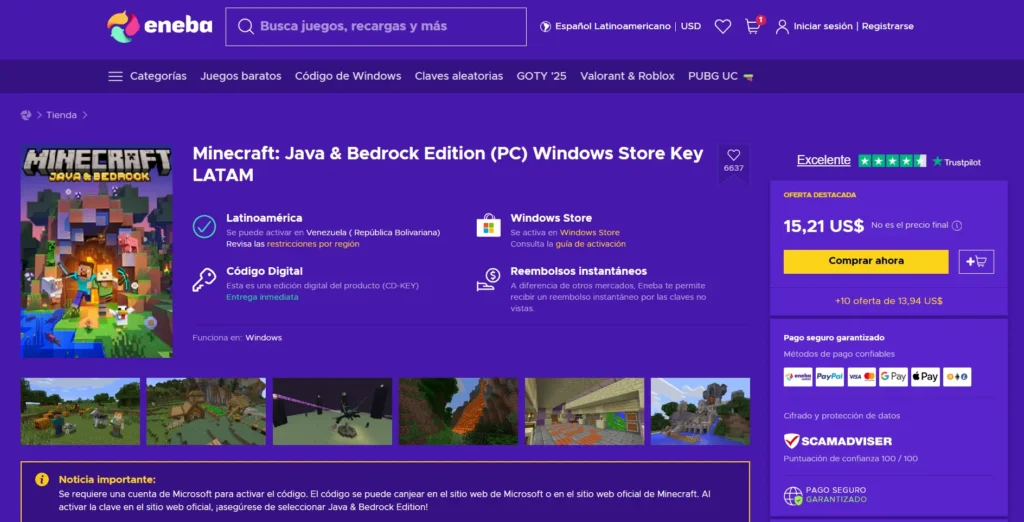Type in the Busca juegos search field
The height and width of the screenshot is (522, 1024).
click(385, 27)
